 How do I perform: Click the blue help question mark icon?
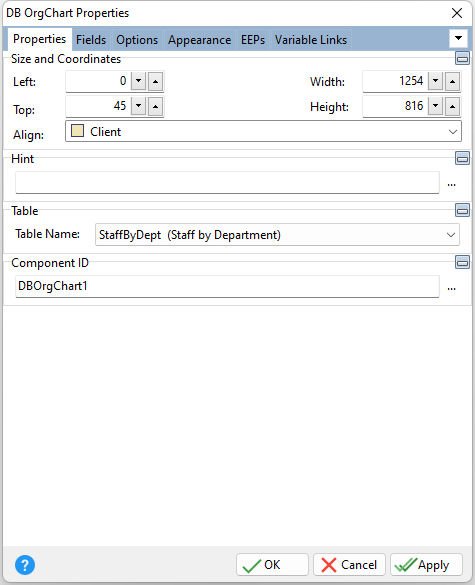(x=25, y=565)
